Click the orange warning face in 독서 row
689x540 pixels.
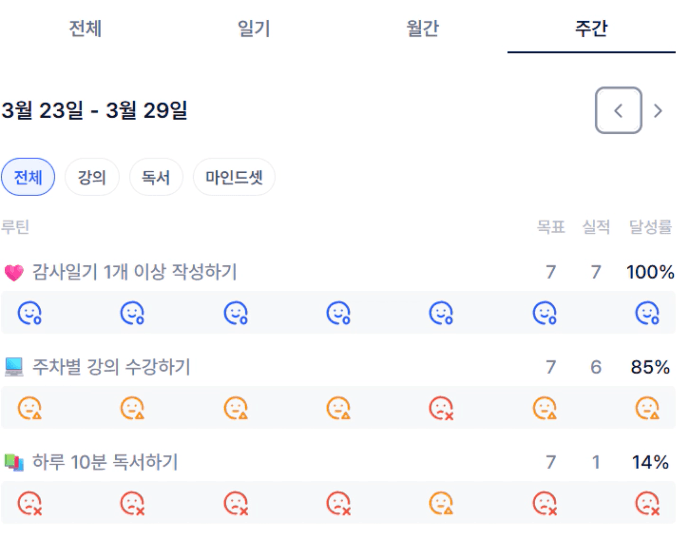tap(441, 503)
